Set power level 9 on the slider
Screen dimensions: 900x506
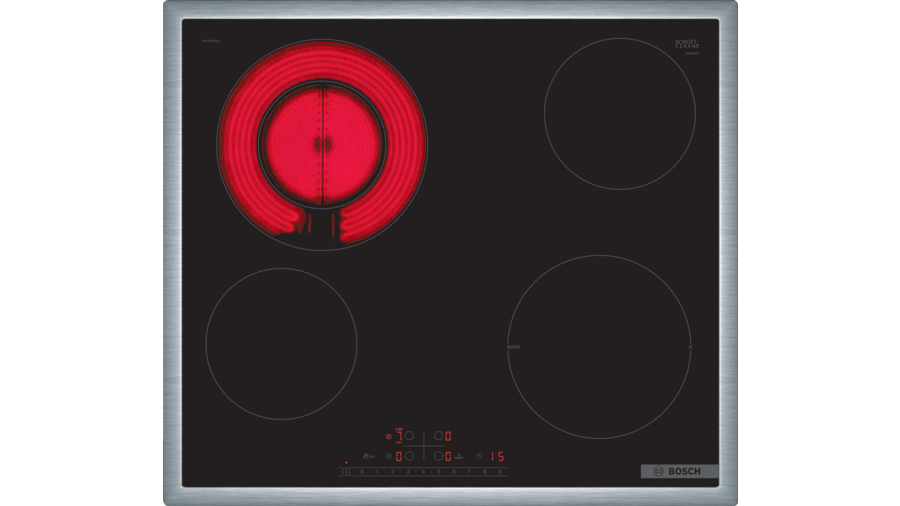pyautogui.click(x=500, y=472)
